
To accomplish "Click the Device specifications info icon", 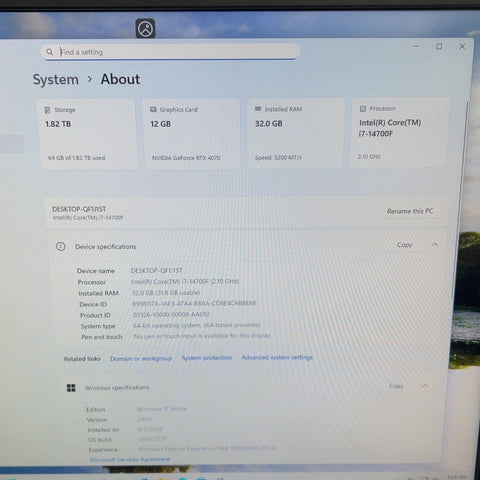I will click(x=61, y=247).
